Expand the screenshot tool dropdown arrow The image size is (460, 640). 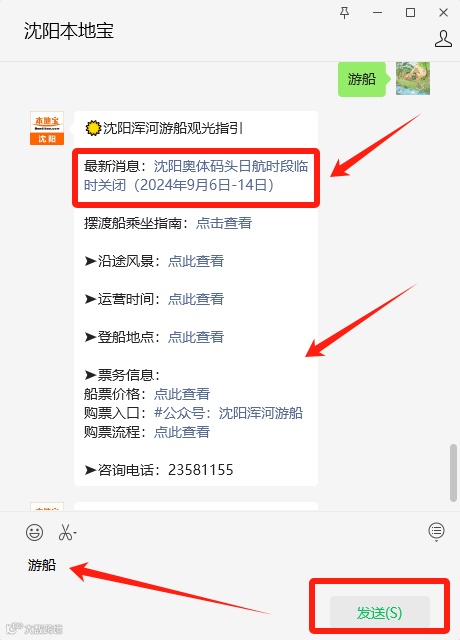(75, 533)
